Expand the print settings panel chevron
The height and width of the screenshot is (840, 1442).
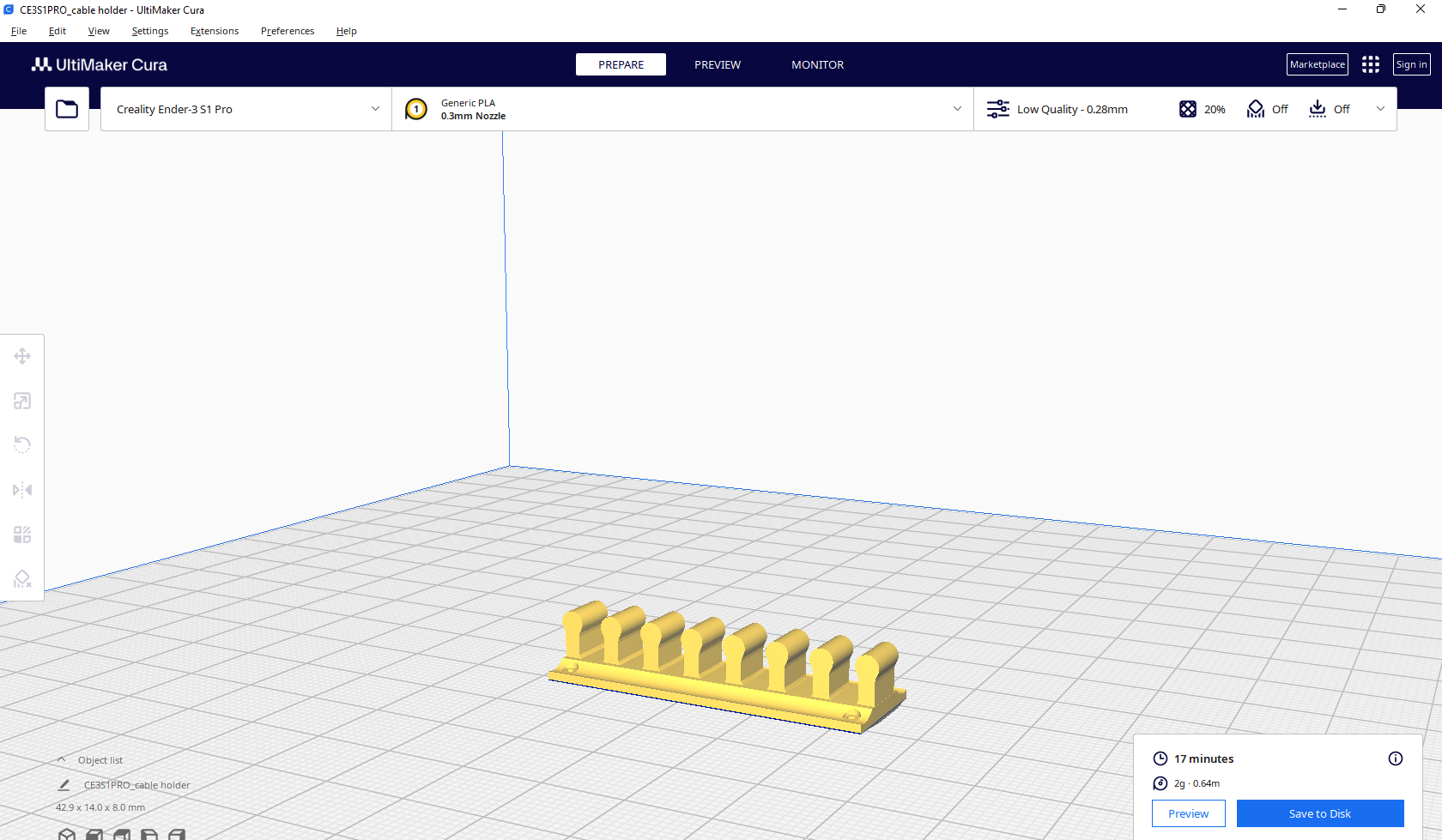coord(1380,109)
